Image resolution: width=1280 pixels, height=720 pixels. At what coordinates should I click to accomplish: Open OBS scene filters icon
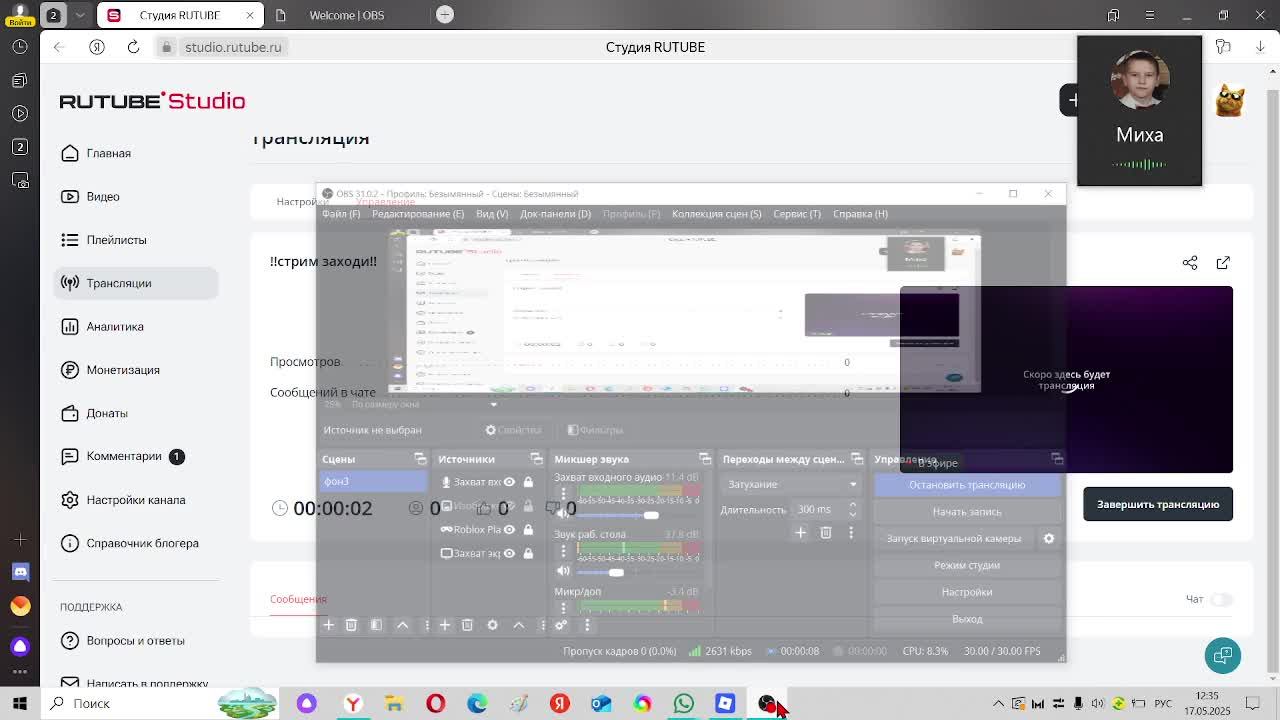pyautogui.click(x=376, y=625)
